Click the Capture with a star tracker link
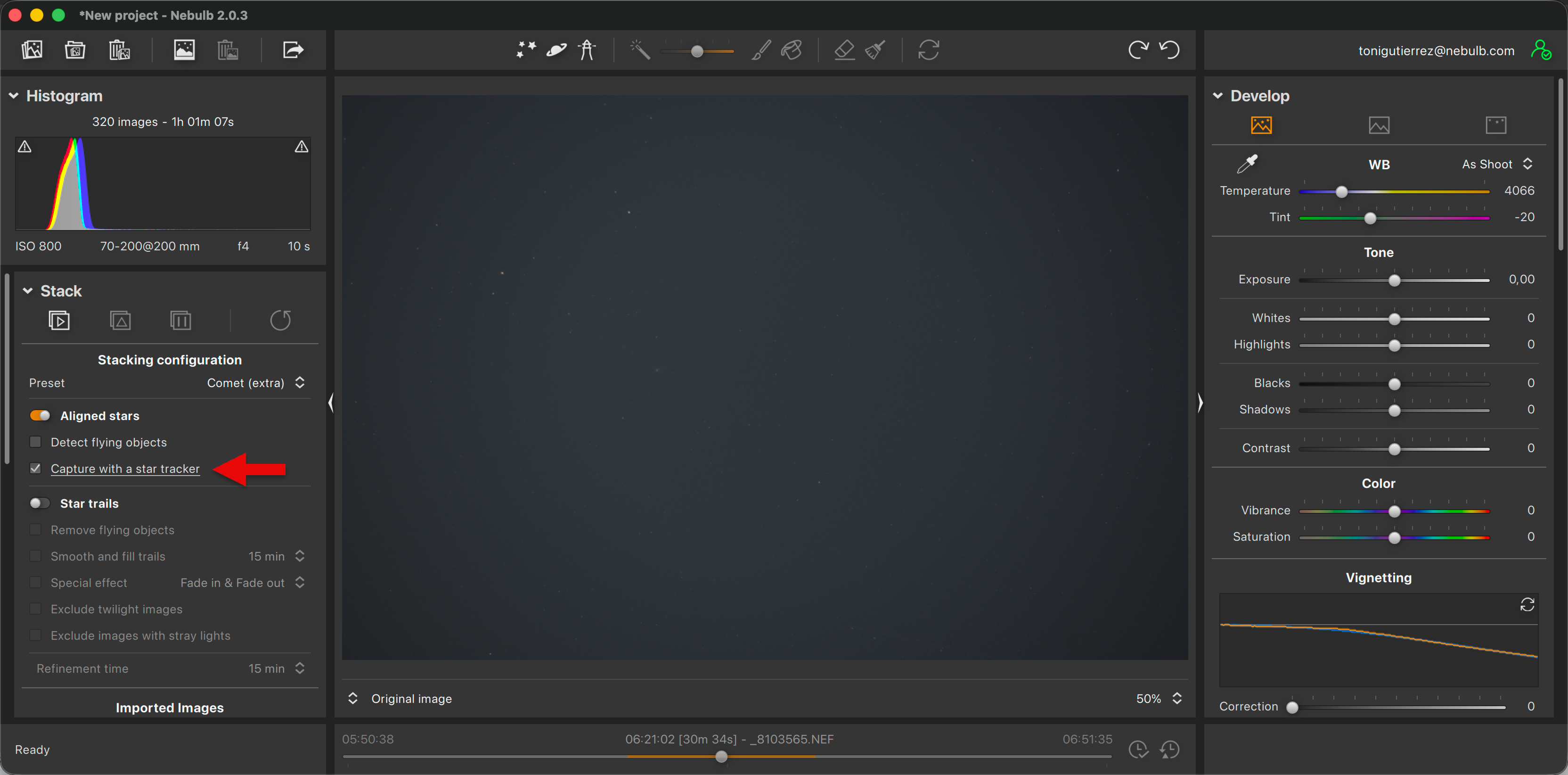 (x=125, y=469)
